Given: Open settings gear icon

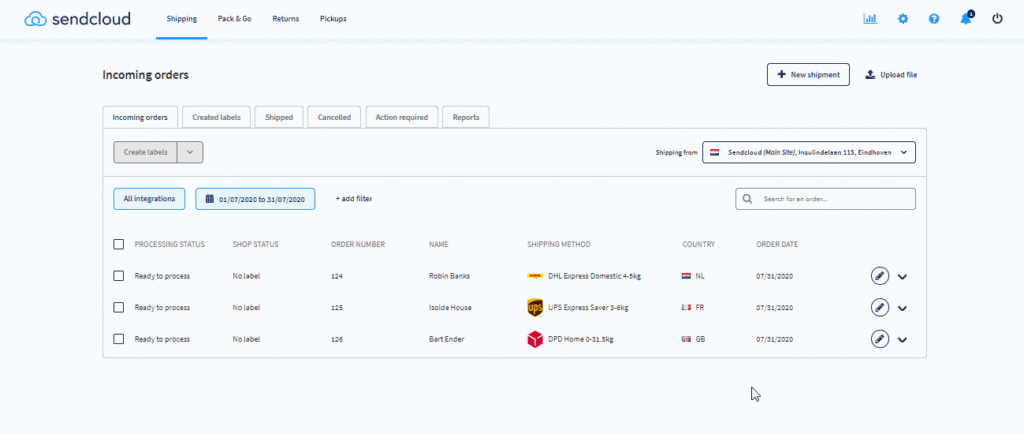Looking at the screenshot, I should click(x=903, y=19).
